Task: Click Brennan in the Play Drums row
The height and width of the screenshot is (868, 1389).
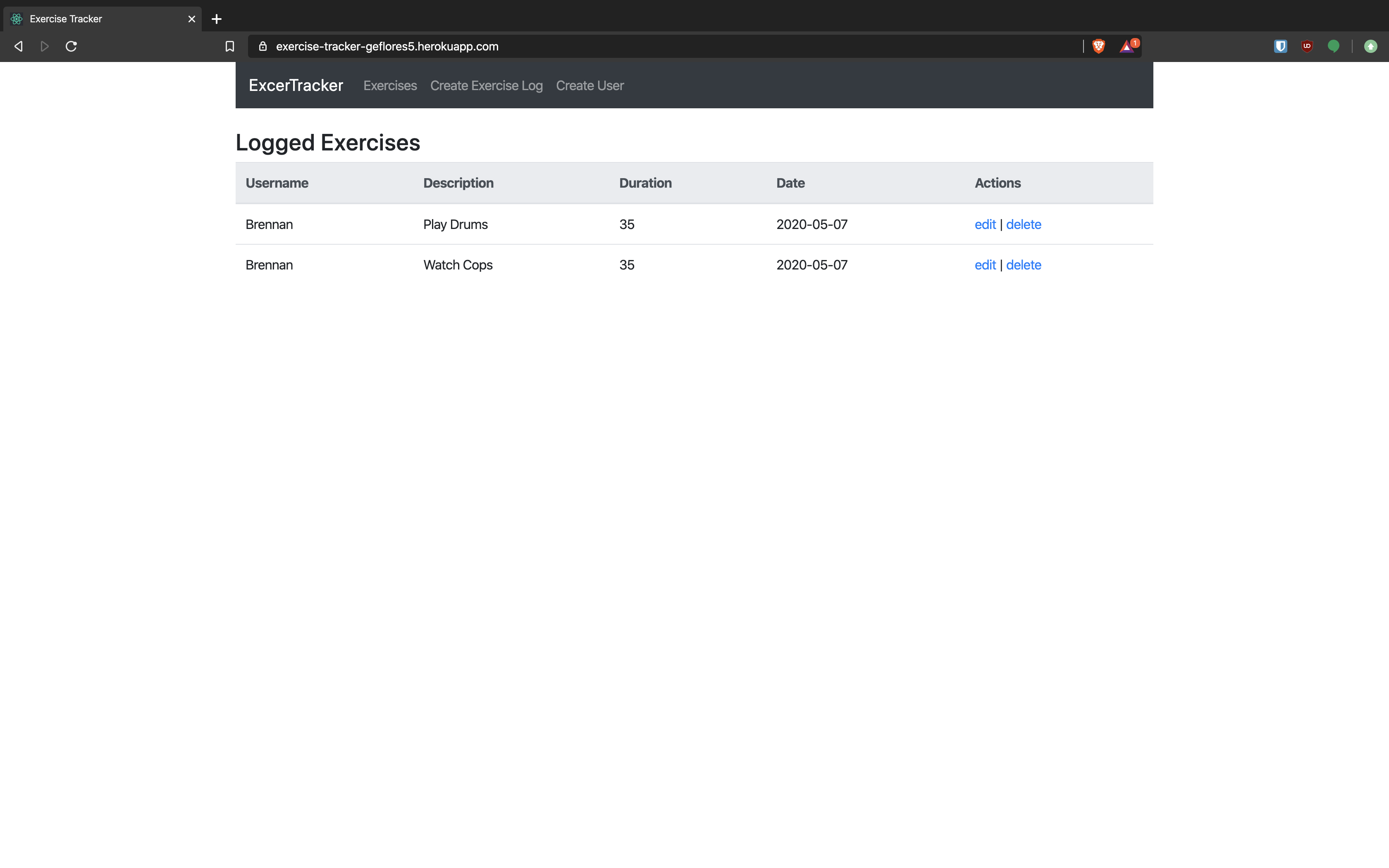Action: tap(269, 224)
